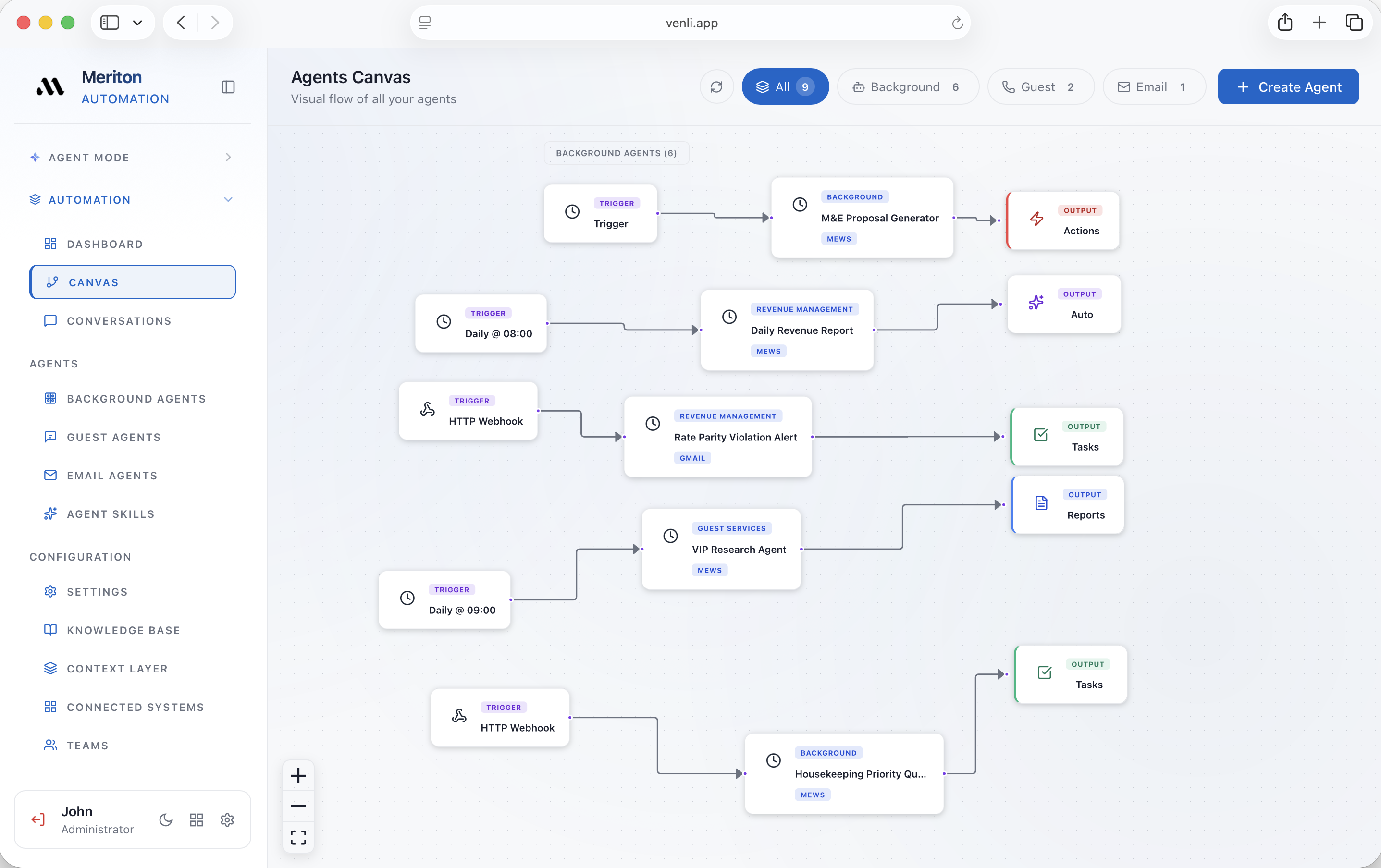Click the Create Agent button
The image size is (1381, 868).
click(1288, 86)
